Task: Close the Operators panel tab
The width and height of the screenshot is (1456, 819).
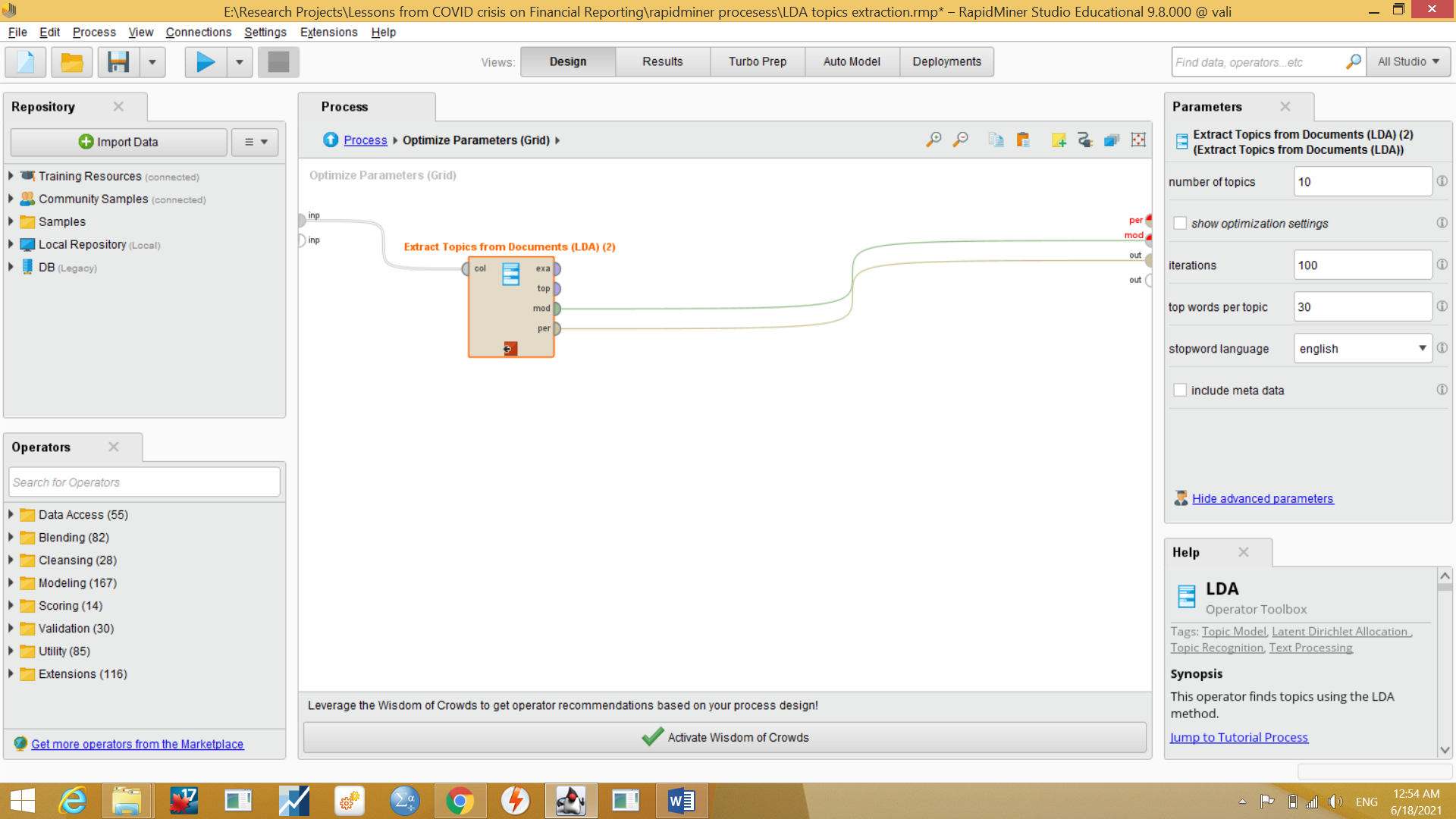Action: pyautogui.click(x=114, y=447)
